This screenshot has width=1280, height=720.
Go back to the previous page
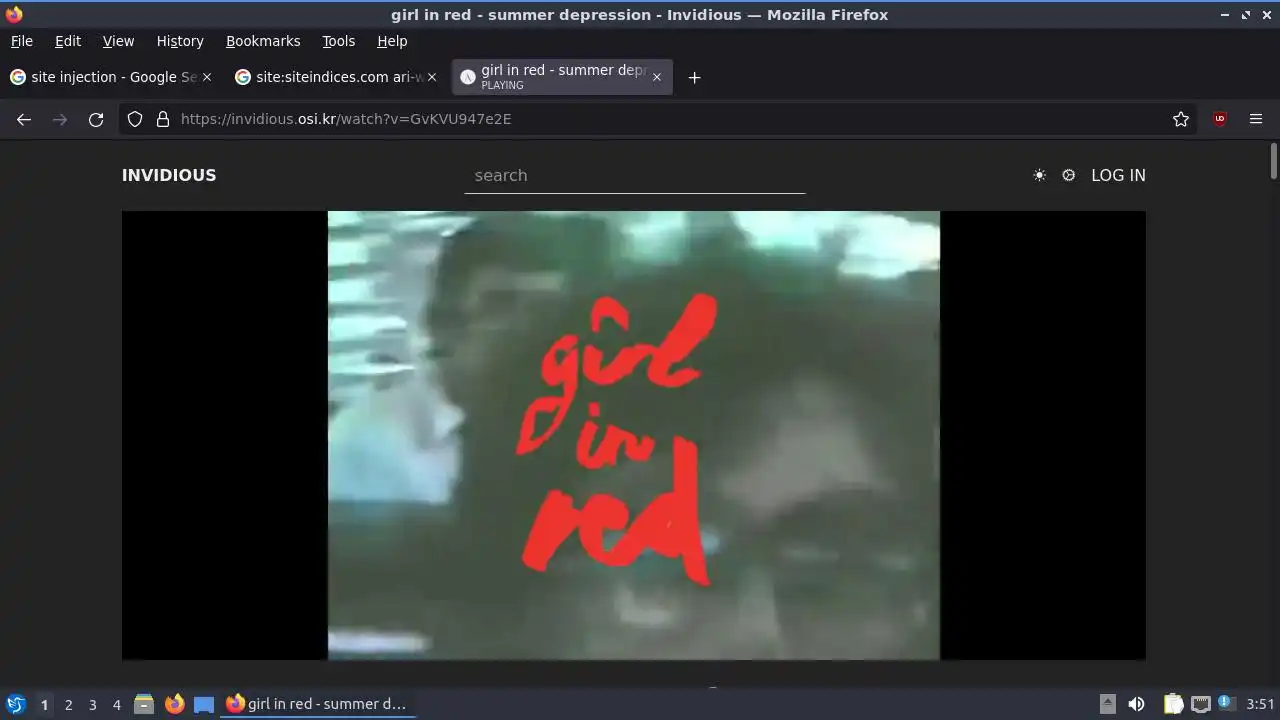[24, 119]
